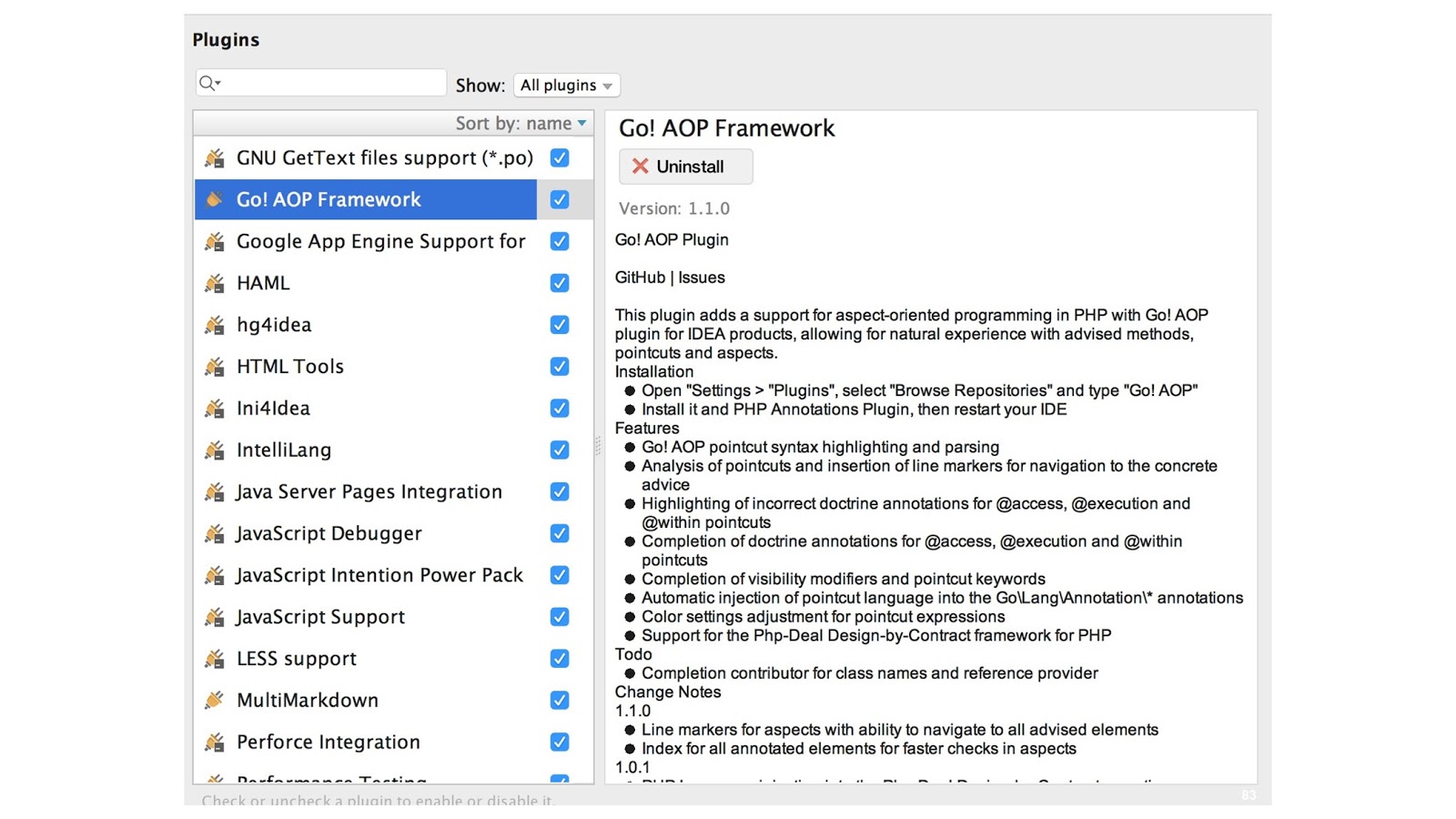The width and height of the screenshot is (1456, 819).
Task: Click the search magnifier icon in the filter box
Action: [208, 83]
